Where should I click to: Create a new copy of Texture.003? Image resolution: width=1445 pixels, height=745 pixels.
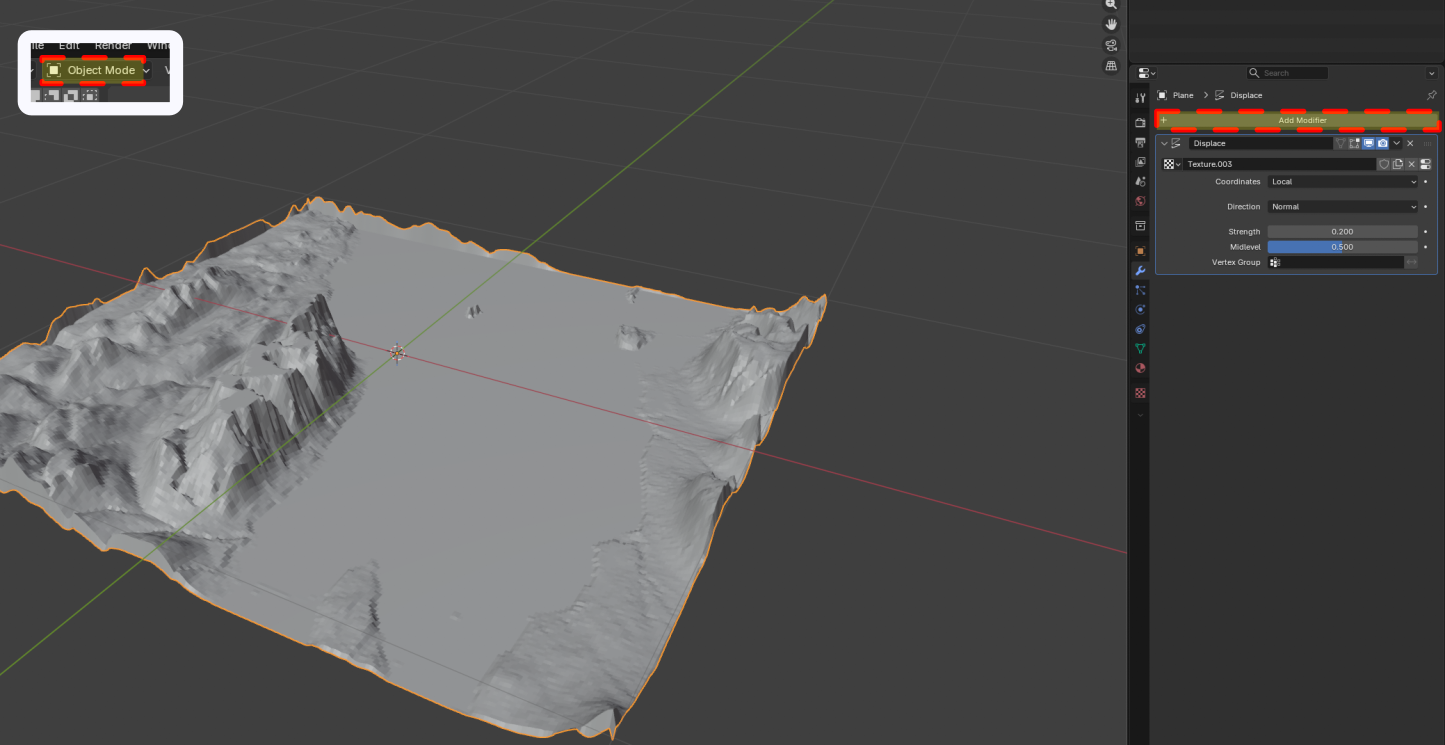(1398, 164)
